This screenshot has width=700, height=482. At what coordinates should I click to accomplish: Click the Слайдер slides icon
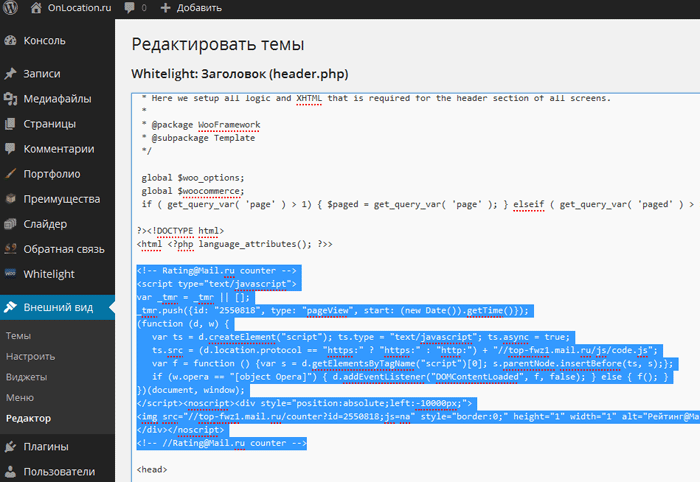pyautogui.click(x=10, y=224)
